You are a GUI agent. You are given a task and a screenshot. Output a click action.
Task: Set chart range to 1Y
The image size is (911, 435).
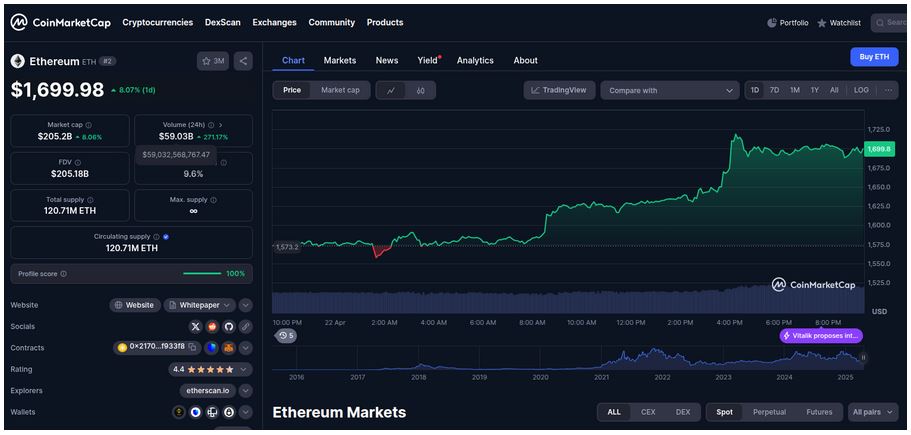point(815,91)
